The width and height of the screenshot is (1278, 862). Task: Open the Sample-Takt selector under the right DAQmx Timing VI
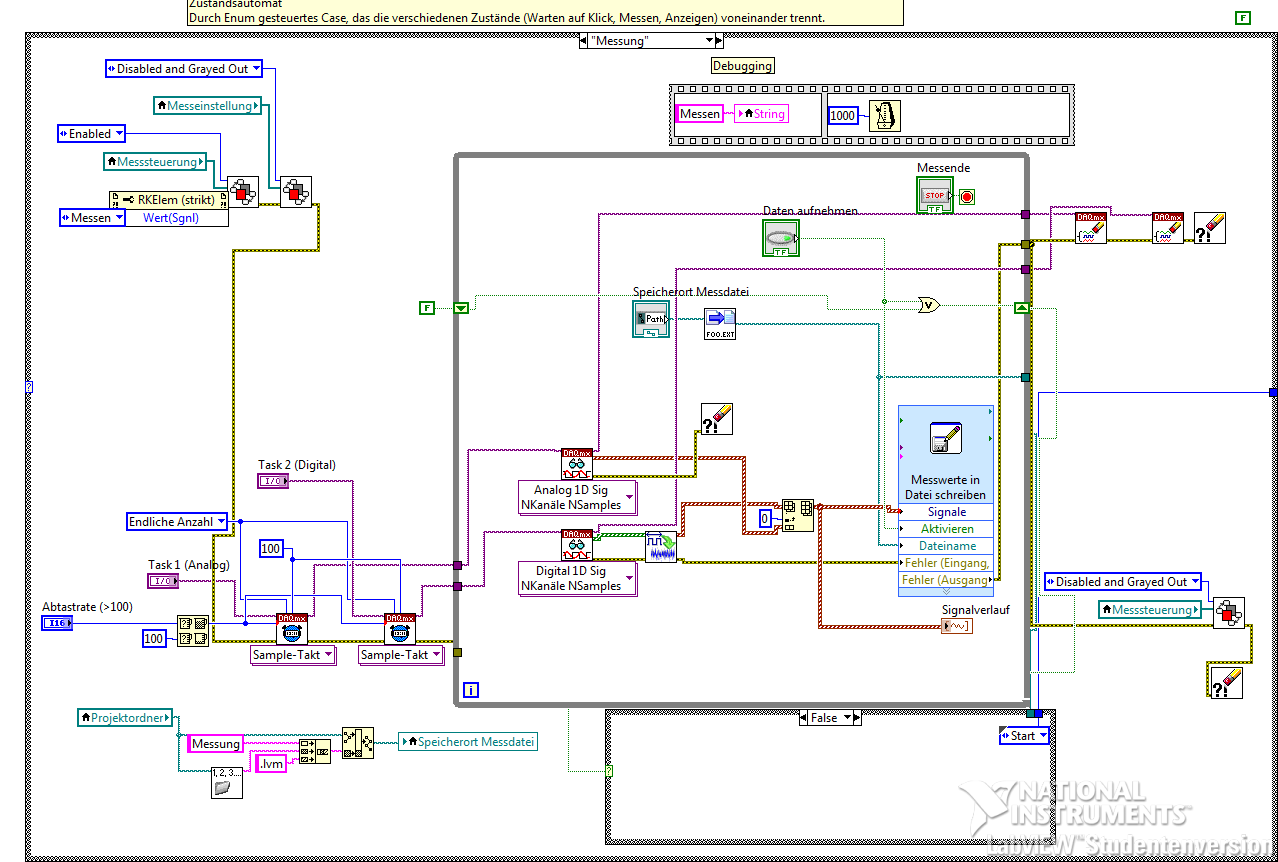click(401, 655)
